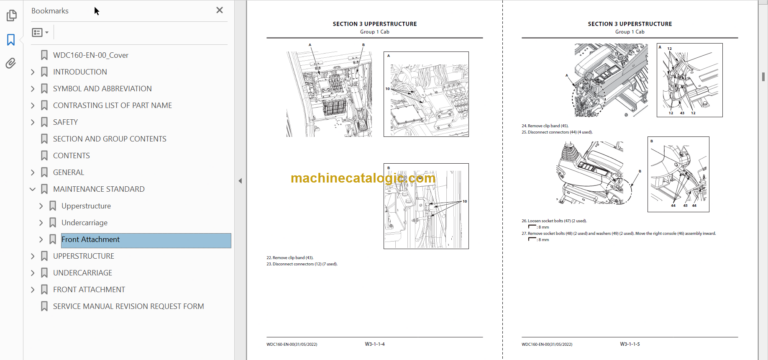The width and height of the screenshot is (768, 360).
Task: Click 'SECTION 3 UPPERSTRUCTURE' heading on left page
Action: click(x=375, y=24)
